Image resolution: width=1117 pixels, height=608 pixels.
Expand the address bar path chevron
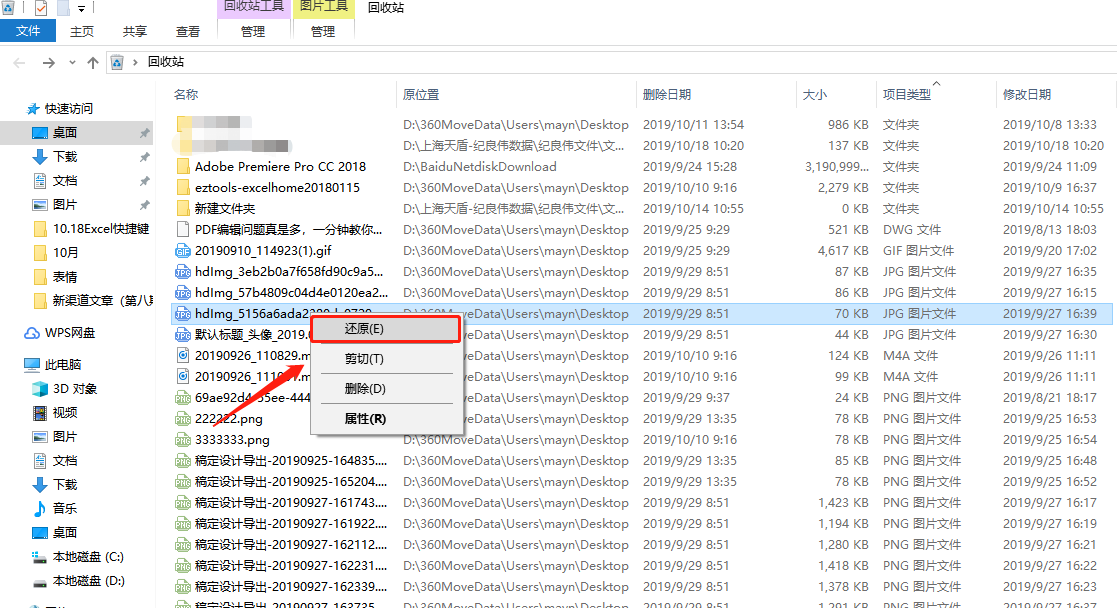pyautogui.click(x=135, y=63)
